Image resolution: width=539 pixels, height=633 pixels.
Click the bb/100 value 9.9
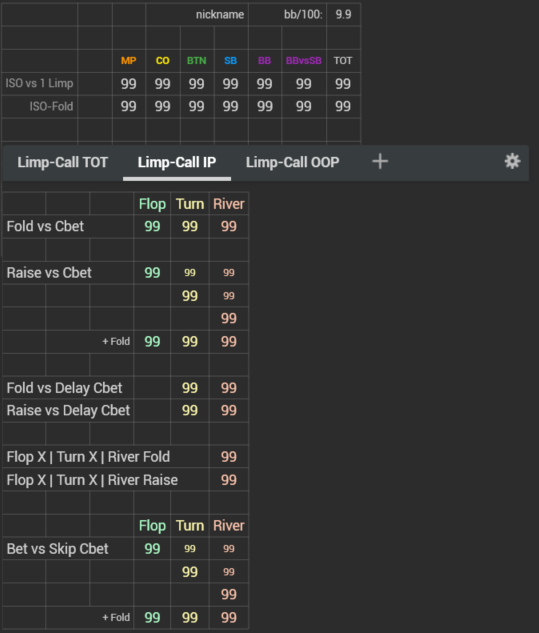[343, 15]
